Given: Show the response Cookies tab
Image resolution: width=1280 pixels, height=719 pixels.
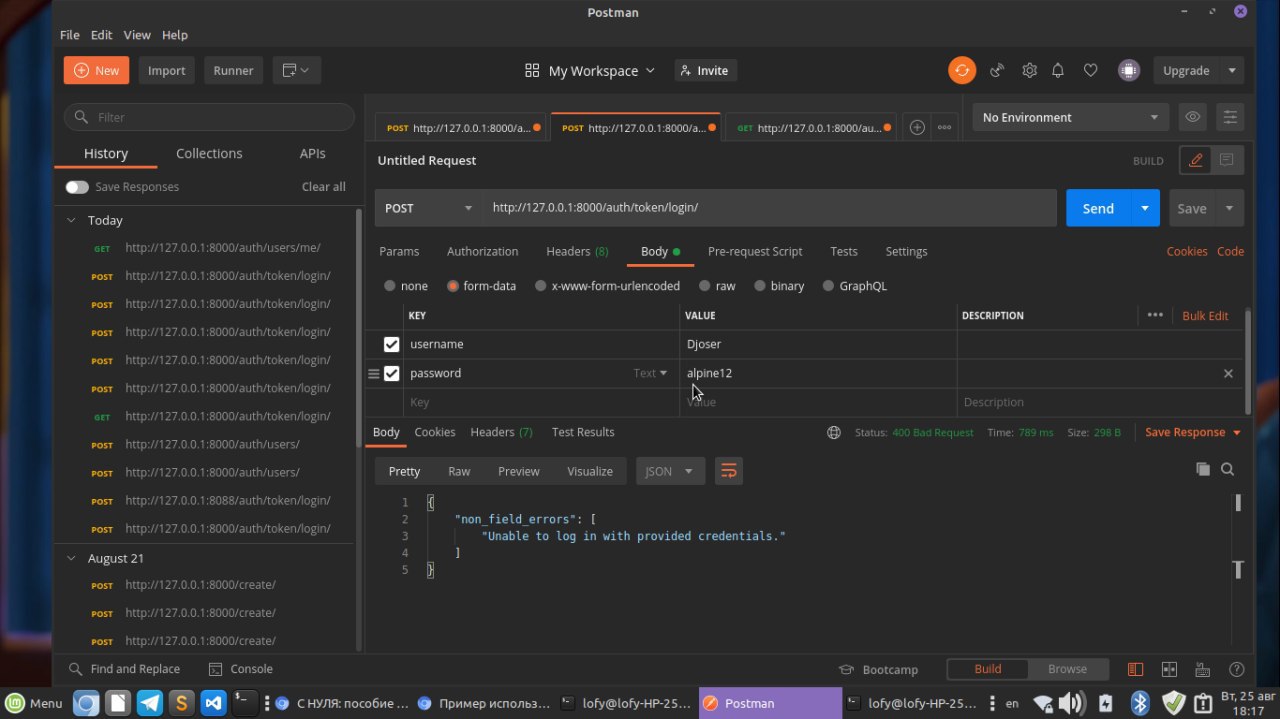Looking at the screenshot, I should coord(435,432).
